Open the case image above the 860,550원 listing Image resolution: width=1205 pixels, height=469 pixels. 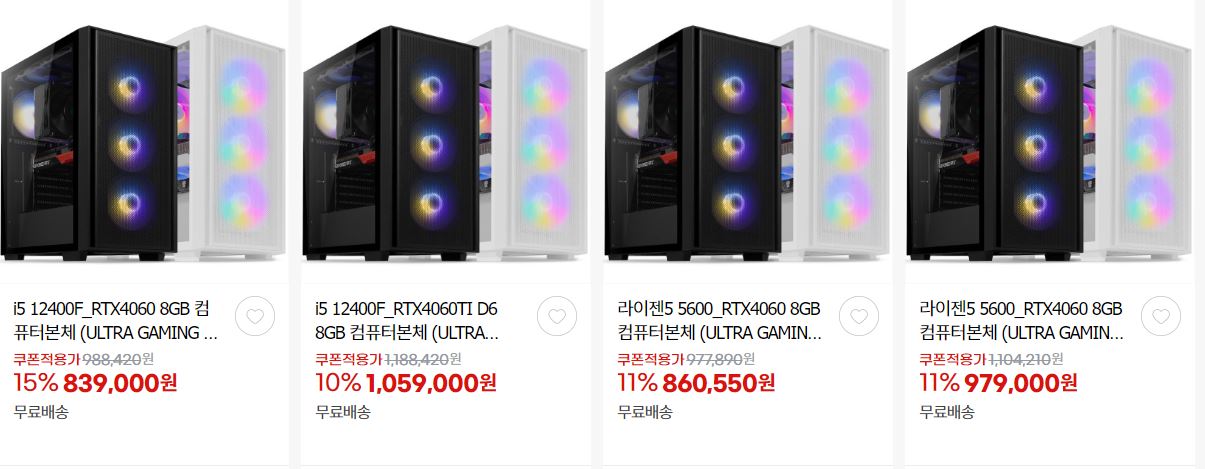point(748,141)
